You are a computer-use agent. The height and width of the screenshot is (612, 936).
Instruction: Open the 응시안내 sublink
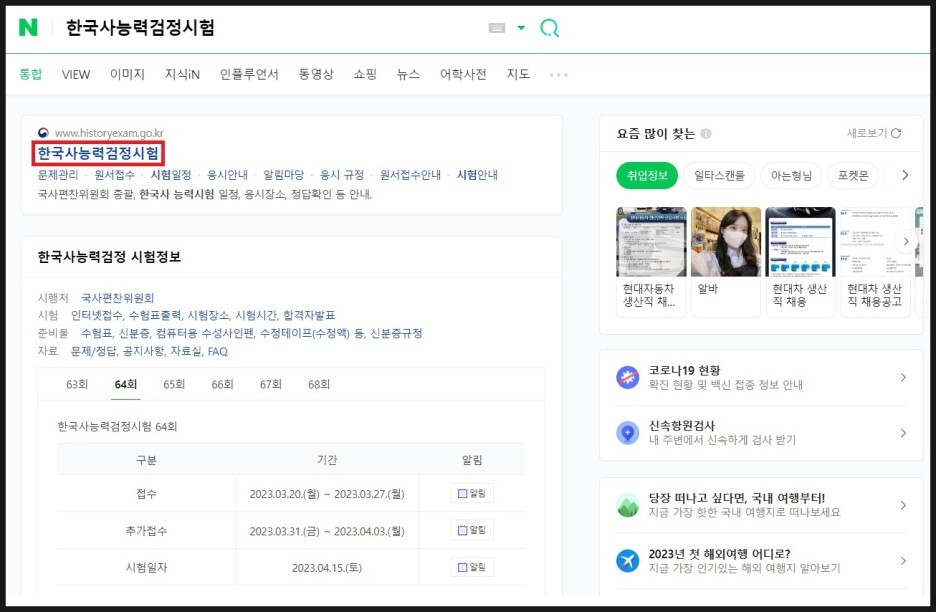click(227, 175)
